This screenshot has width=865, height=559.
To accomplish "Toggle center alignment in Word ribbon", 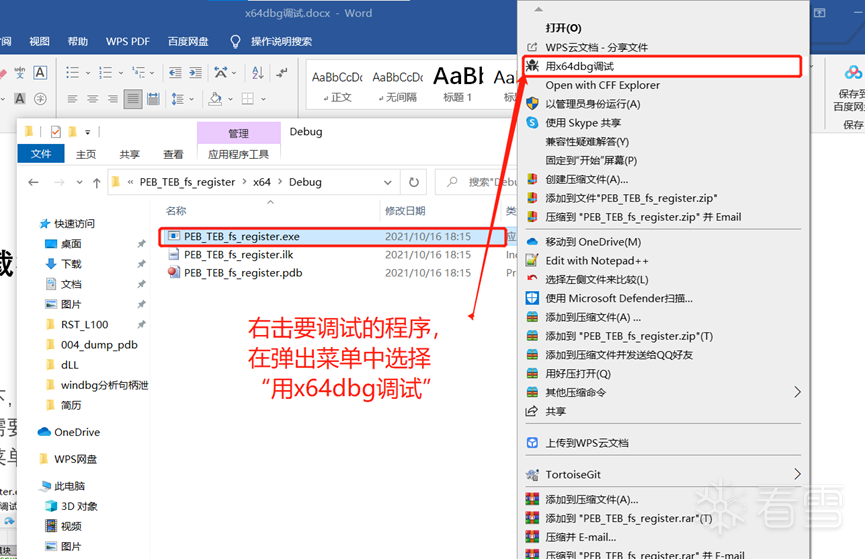I will point(93,99).
